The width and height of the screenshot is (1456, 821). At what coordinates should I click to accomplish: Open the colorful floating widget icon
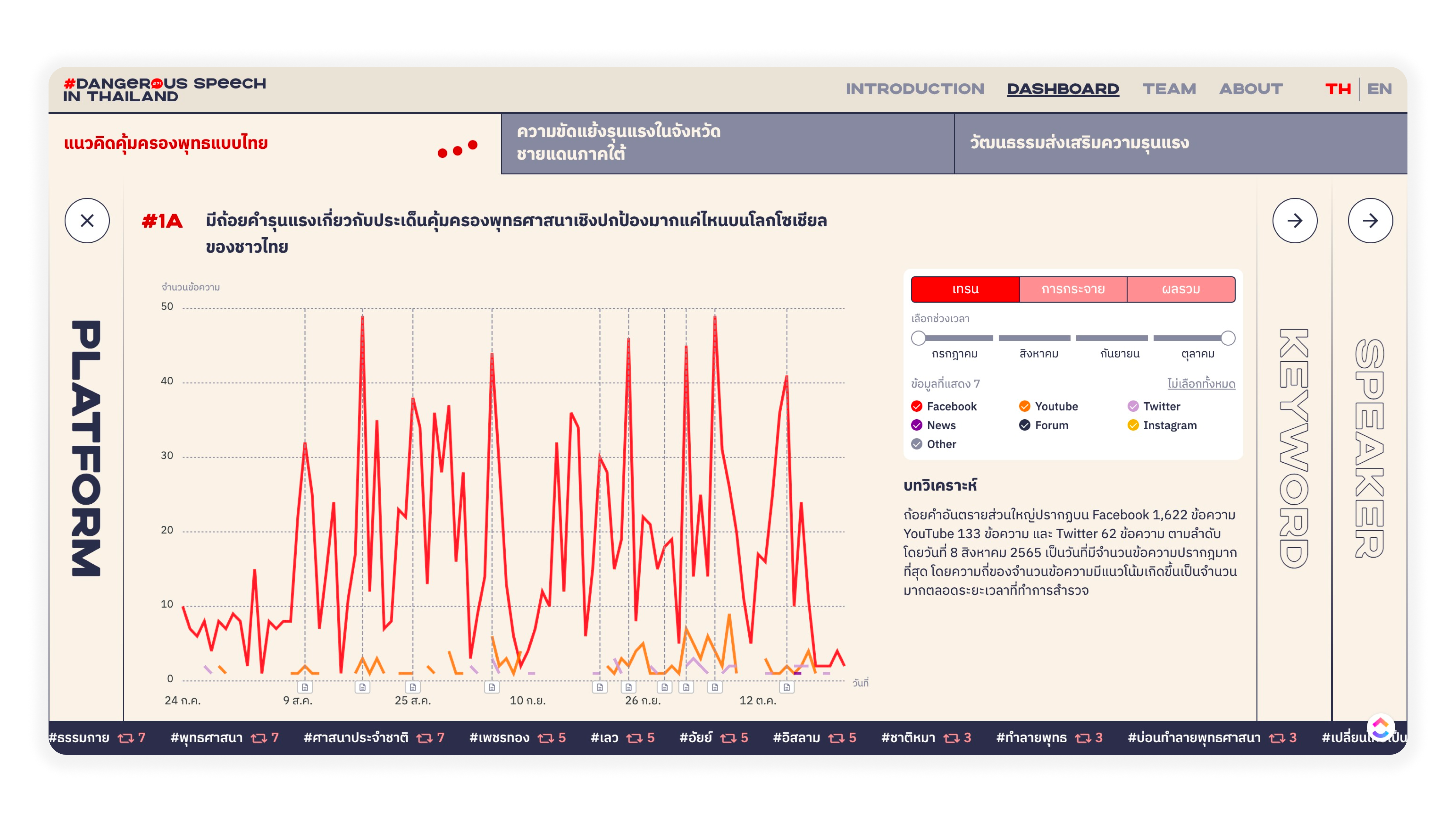point(1380,727)
